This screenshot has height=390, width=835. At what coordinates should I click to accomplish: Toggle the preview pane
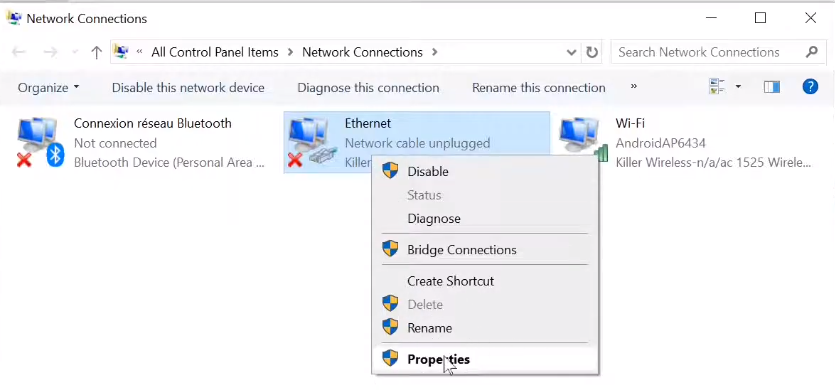(772, 87)
